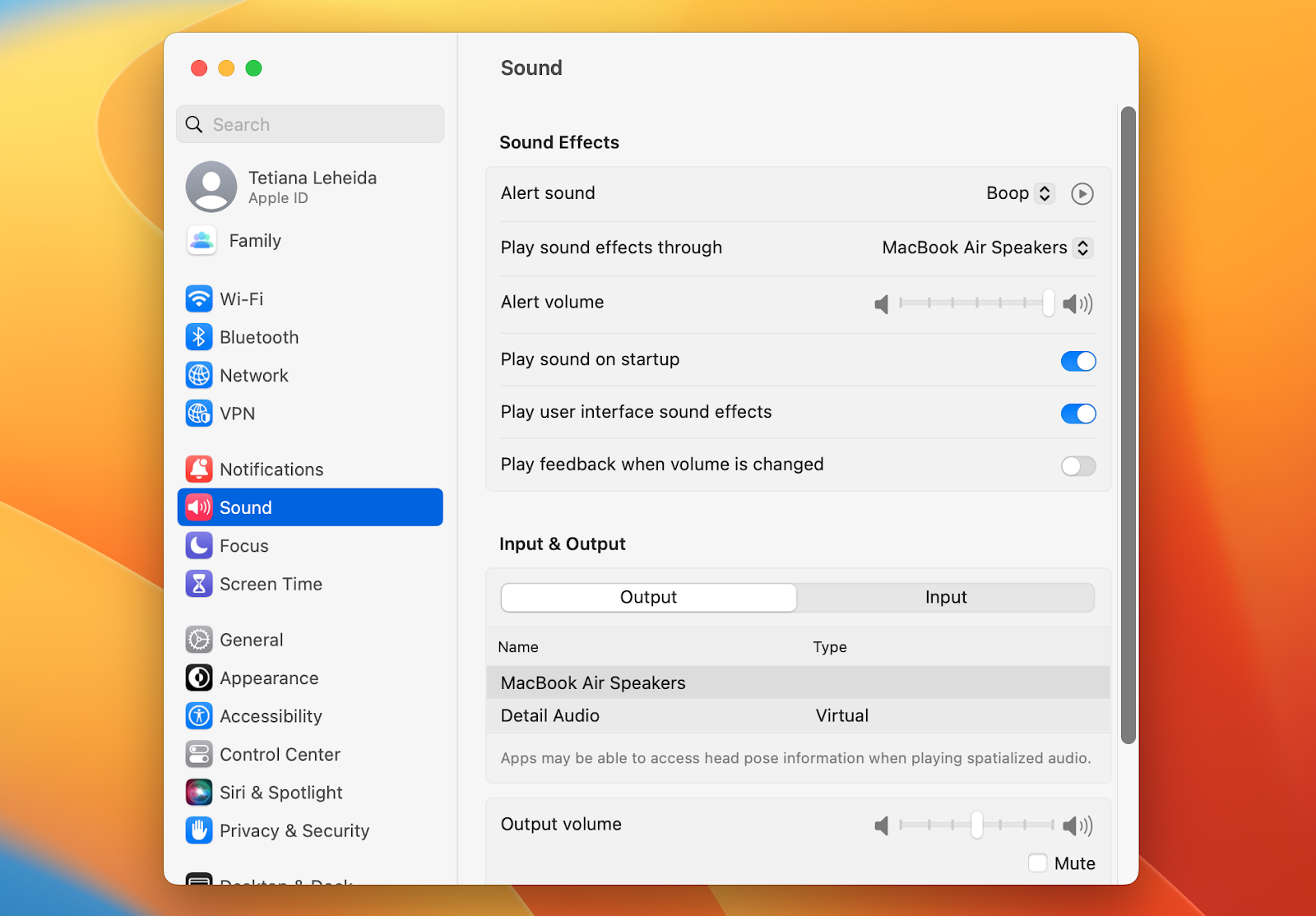Open Accessibility label in sidebar
The width and height of the screenshot is (1316, 916).
click(x=271, y=716)
